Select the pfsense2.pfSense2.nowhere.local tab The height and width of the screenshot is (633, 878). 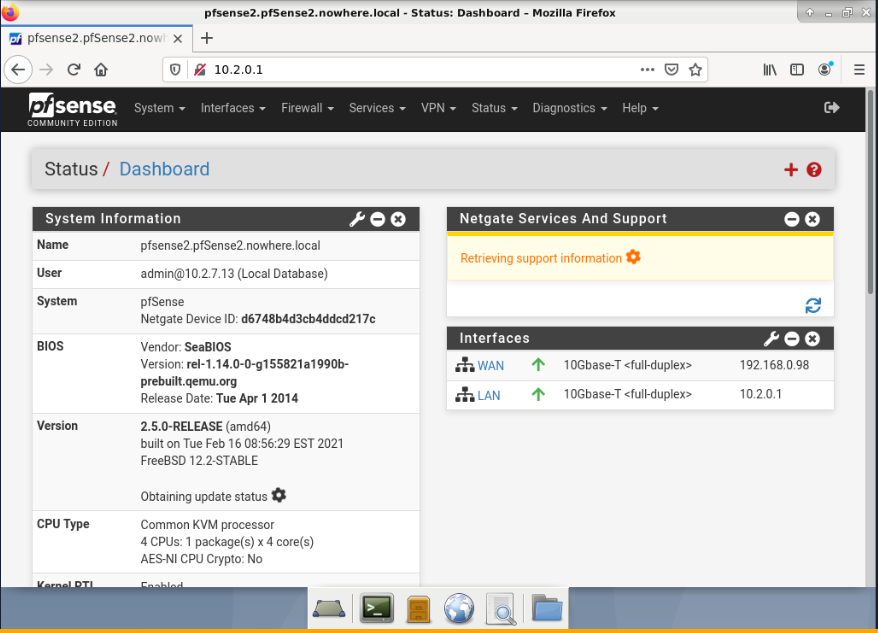(x=96, y=38)
